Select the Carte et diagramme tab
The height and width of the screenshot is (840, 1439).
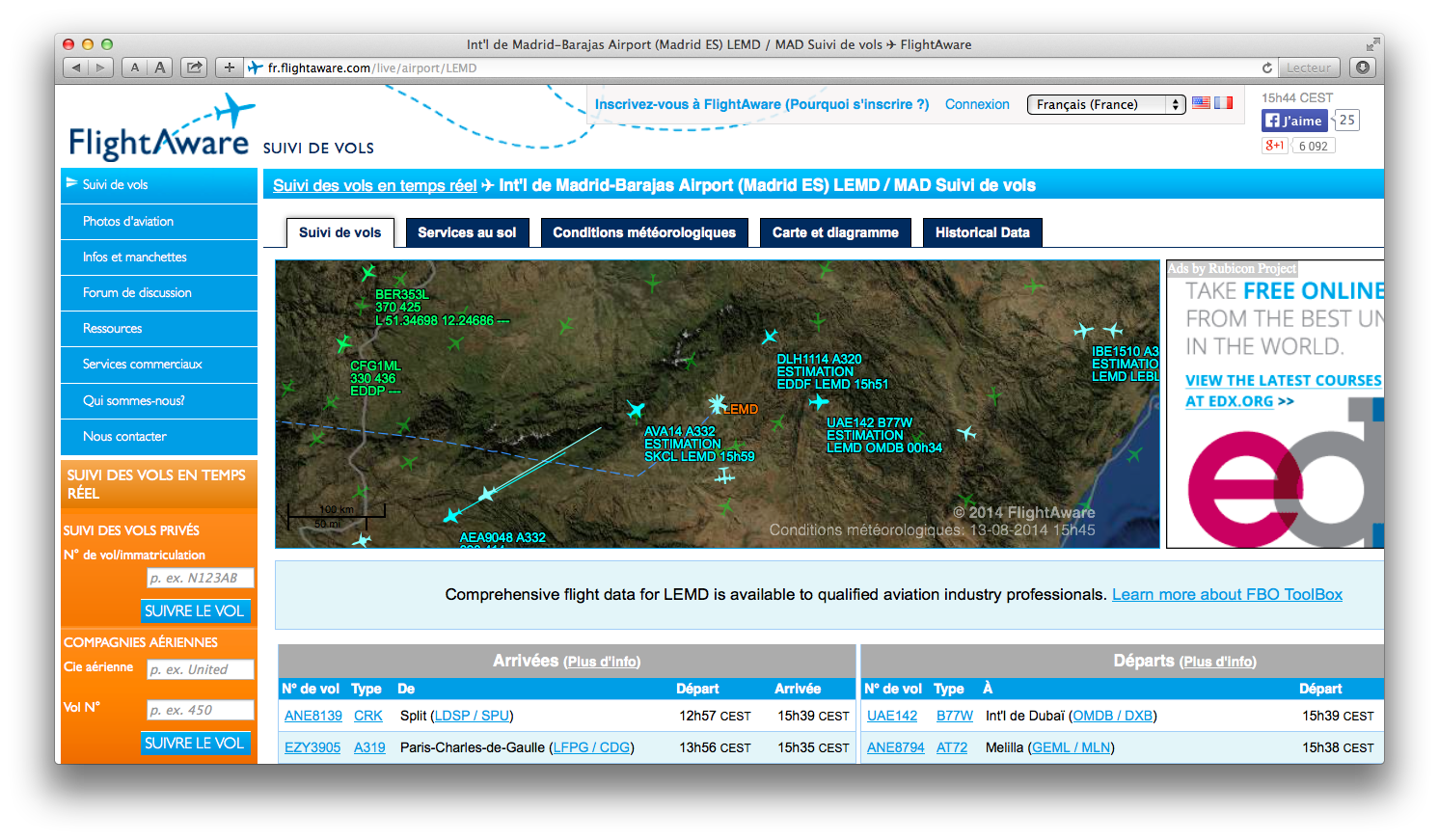tap(835, 232)
